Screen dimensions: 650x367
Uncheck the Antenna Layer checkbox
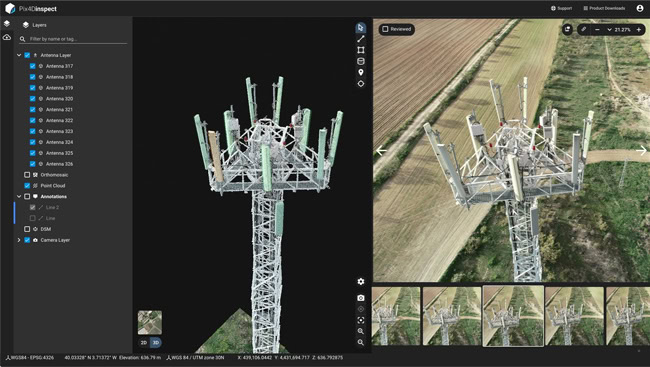coord(27,55)
